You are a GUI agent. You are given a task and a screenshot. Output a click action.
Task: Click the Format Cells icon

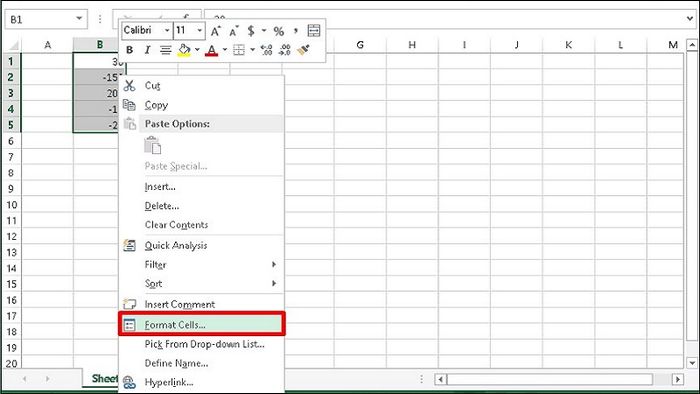129,325
